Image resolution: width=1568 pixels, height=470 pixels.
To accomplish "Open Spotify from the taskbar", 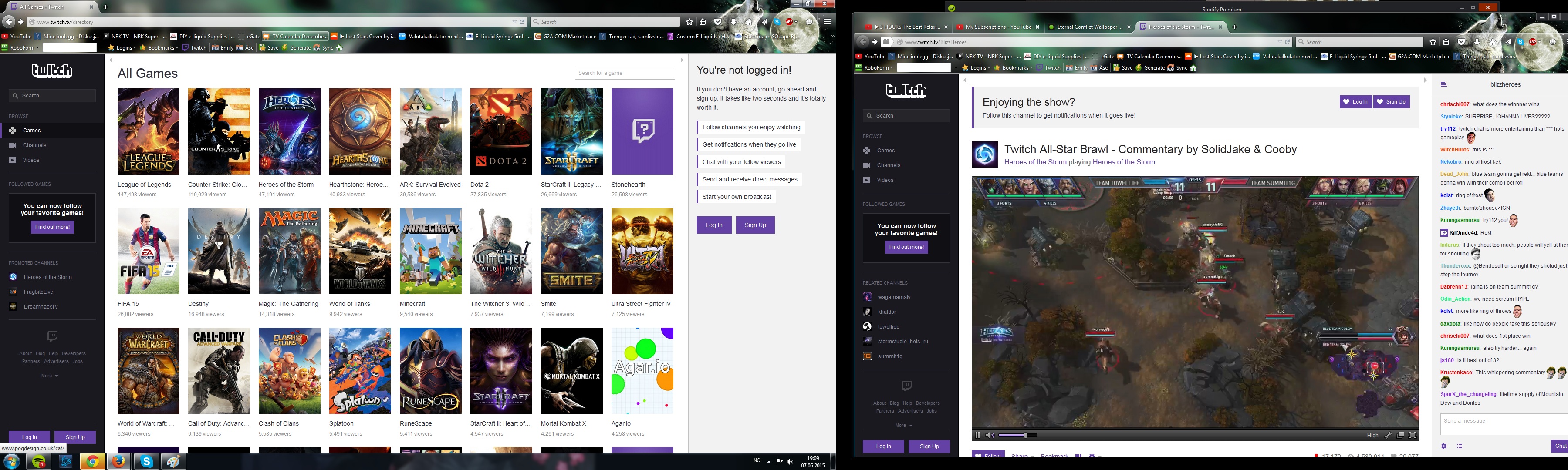I will pyautogui.click(x=40, y=462).
